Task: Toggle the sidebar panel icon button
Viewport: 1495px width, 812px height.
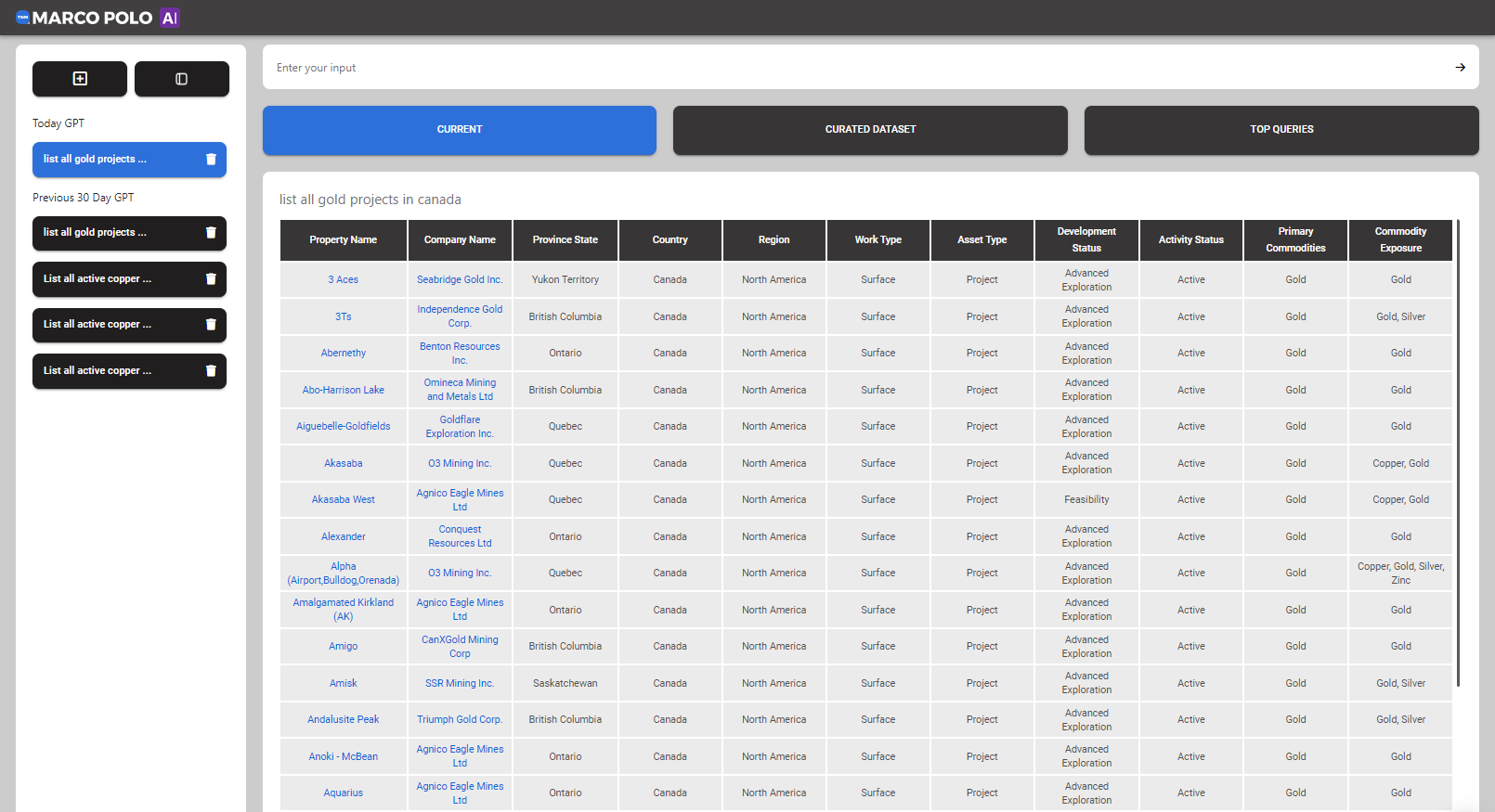Action: pos(182,79)
